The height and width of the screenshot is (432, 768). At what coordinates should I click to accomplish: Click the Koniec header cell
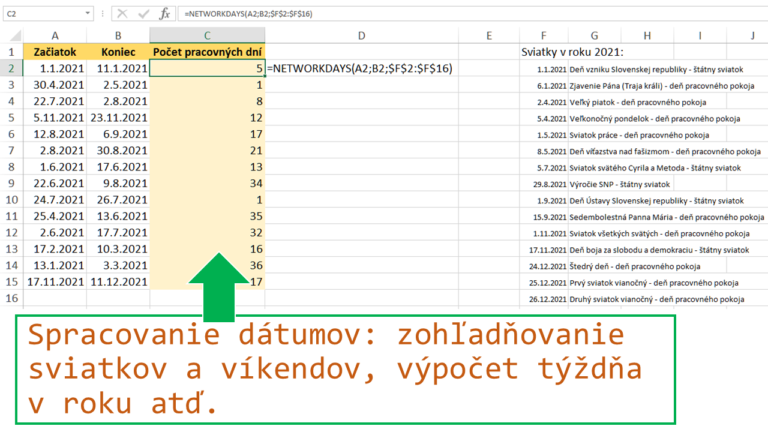pos(117,52)
